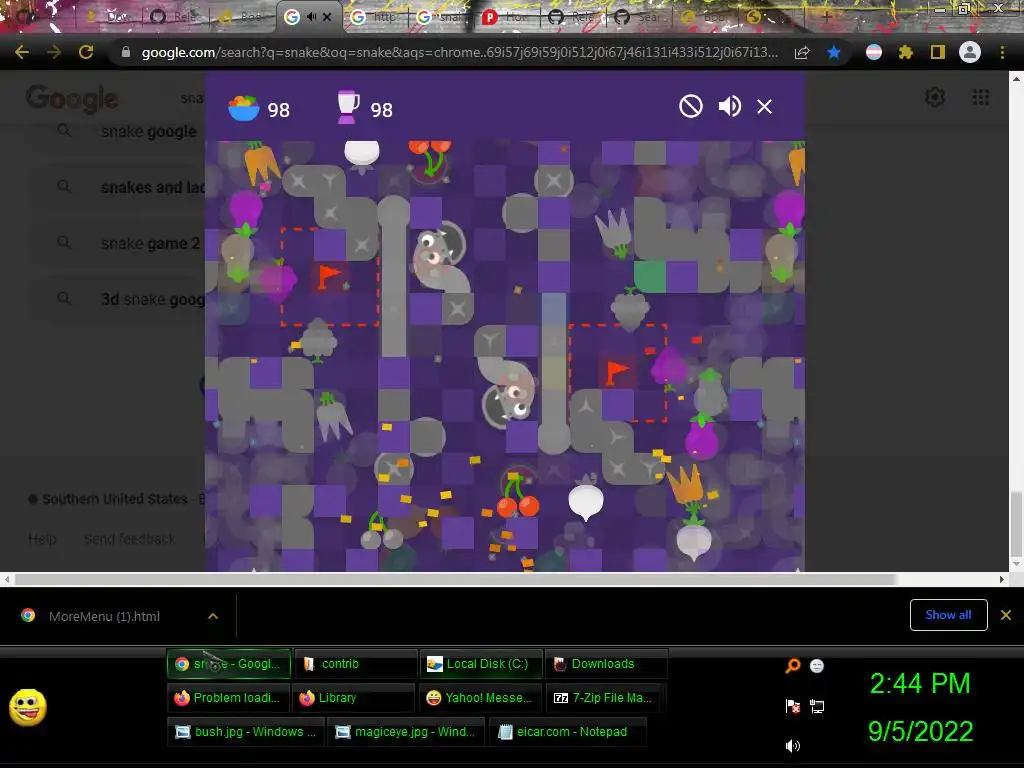
Task: Mute the snake game sound
Action: (729, 106)
